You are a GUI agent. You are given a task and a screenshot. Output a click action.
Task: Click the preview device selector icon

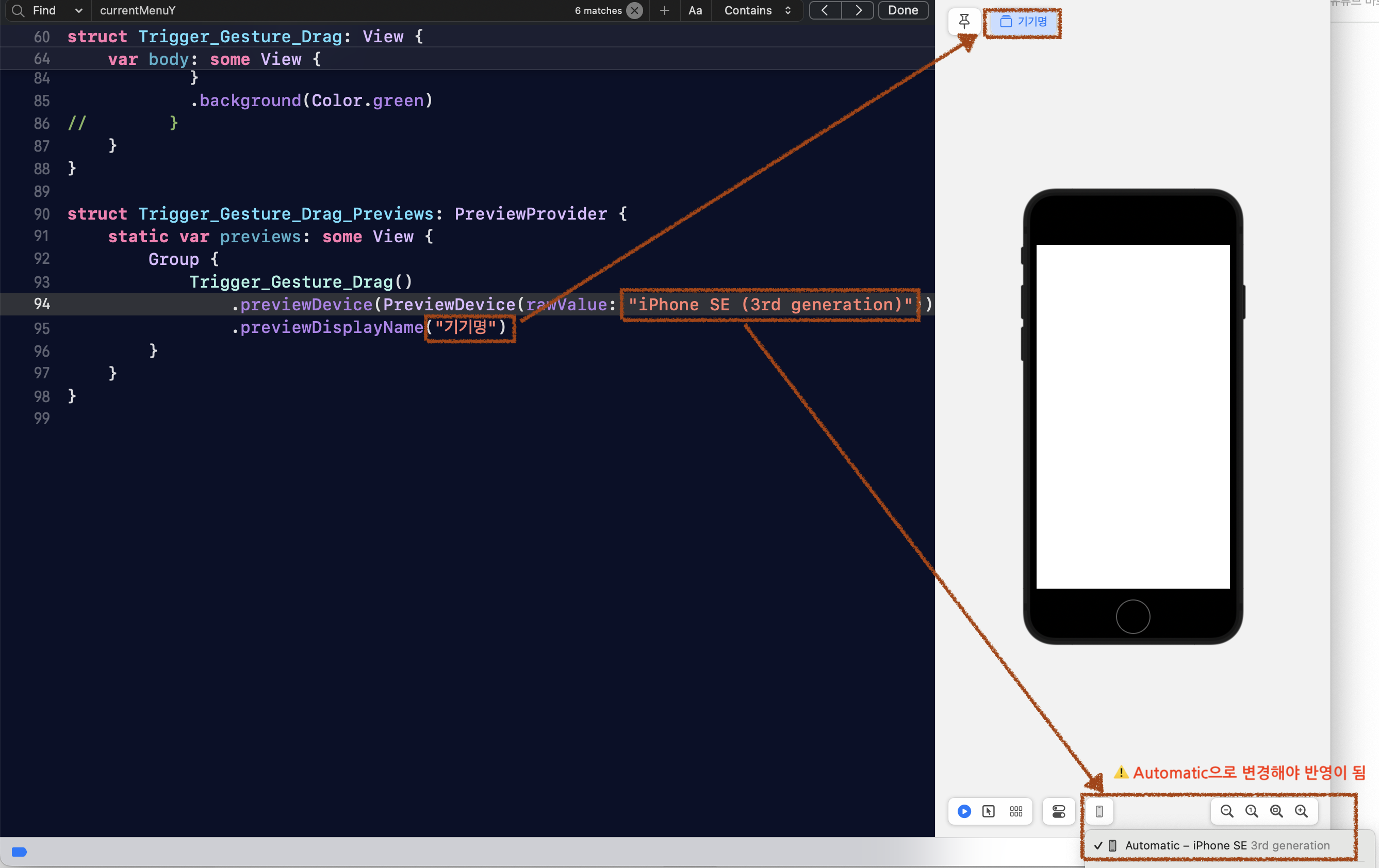click(1099, 811)
